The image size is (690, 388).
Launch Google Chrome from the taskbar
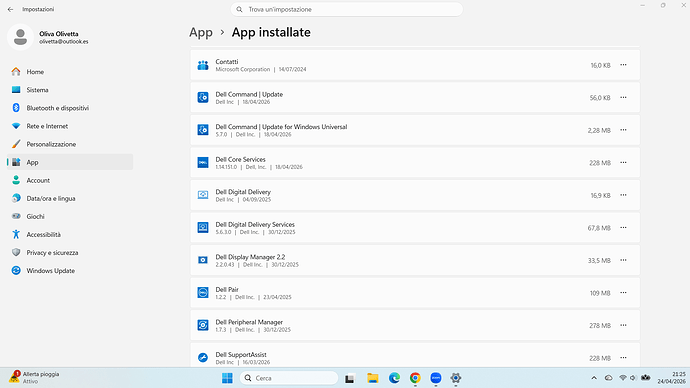pyautogui.click(x=415, y=378)
